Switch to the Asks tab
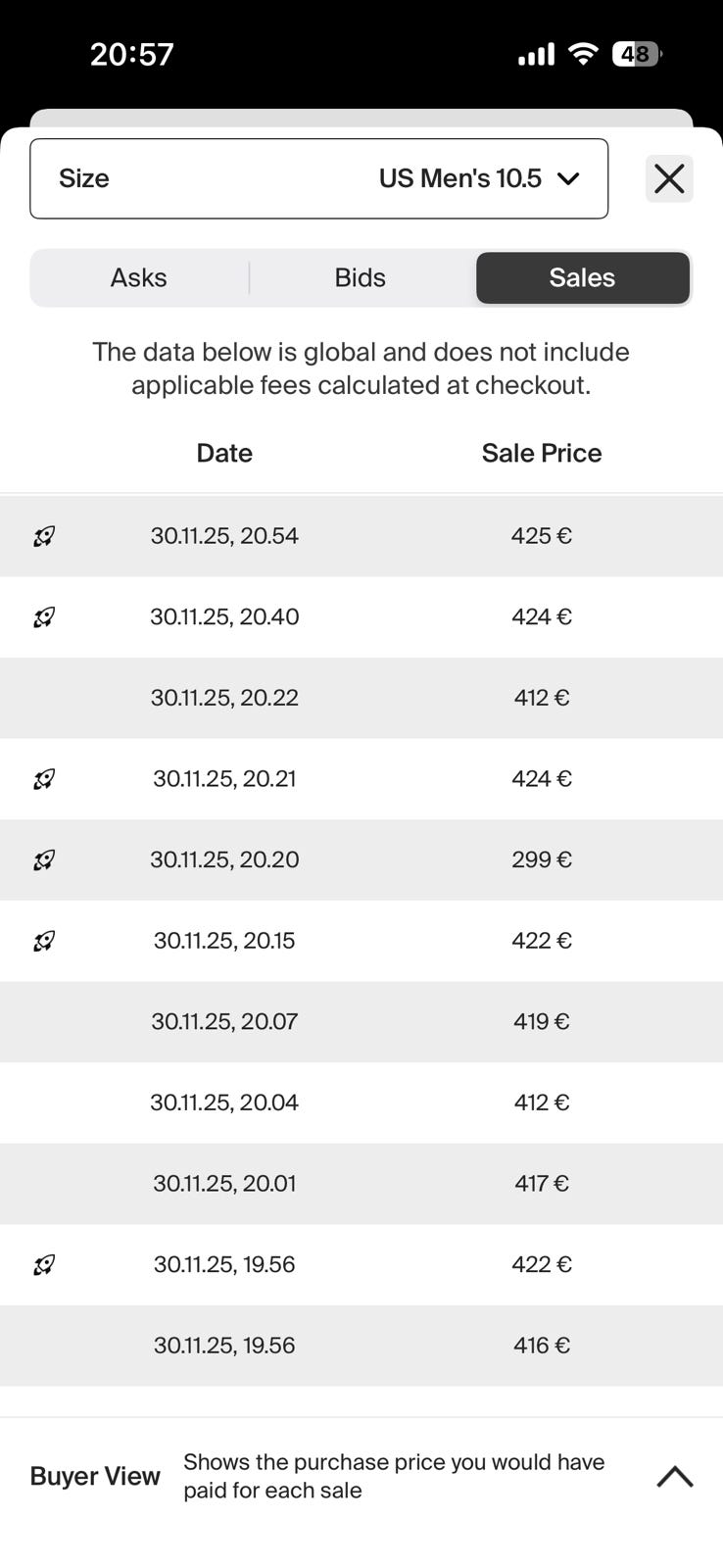Image resolution: width=723 pixels, height=1568 pixels. 138,278
